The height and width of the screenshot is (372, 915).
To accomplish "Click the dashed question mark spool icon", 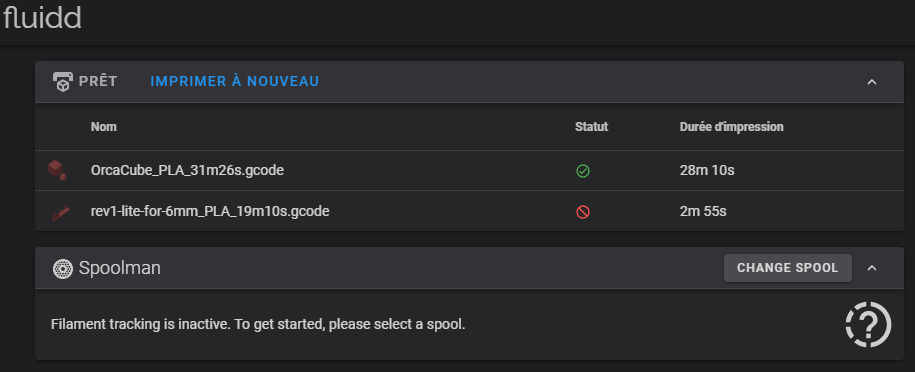I will (868, 324).
